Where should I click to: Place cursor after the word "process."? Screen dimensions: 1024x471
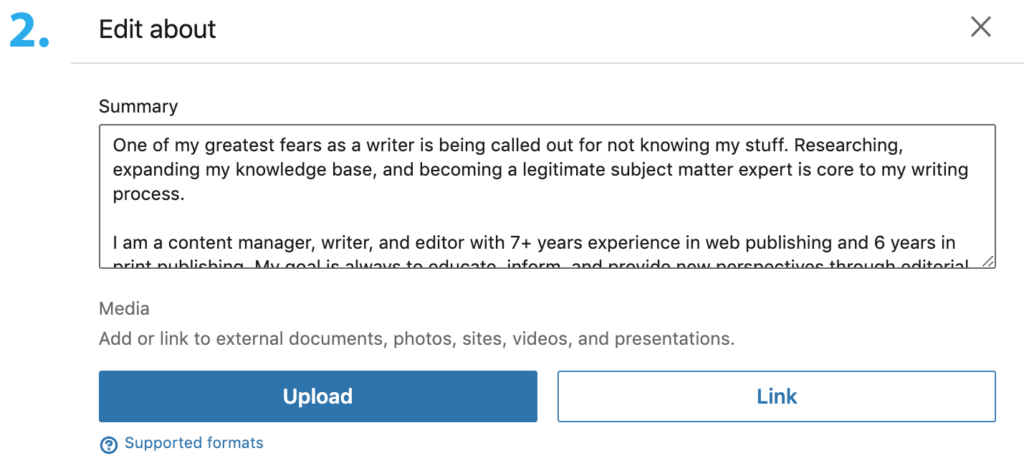[x=188, y=195]
